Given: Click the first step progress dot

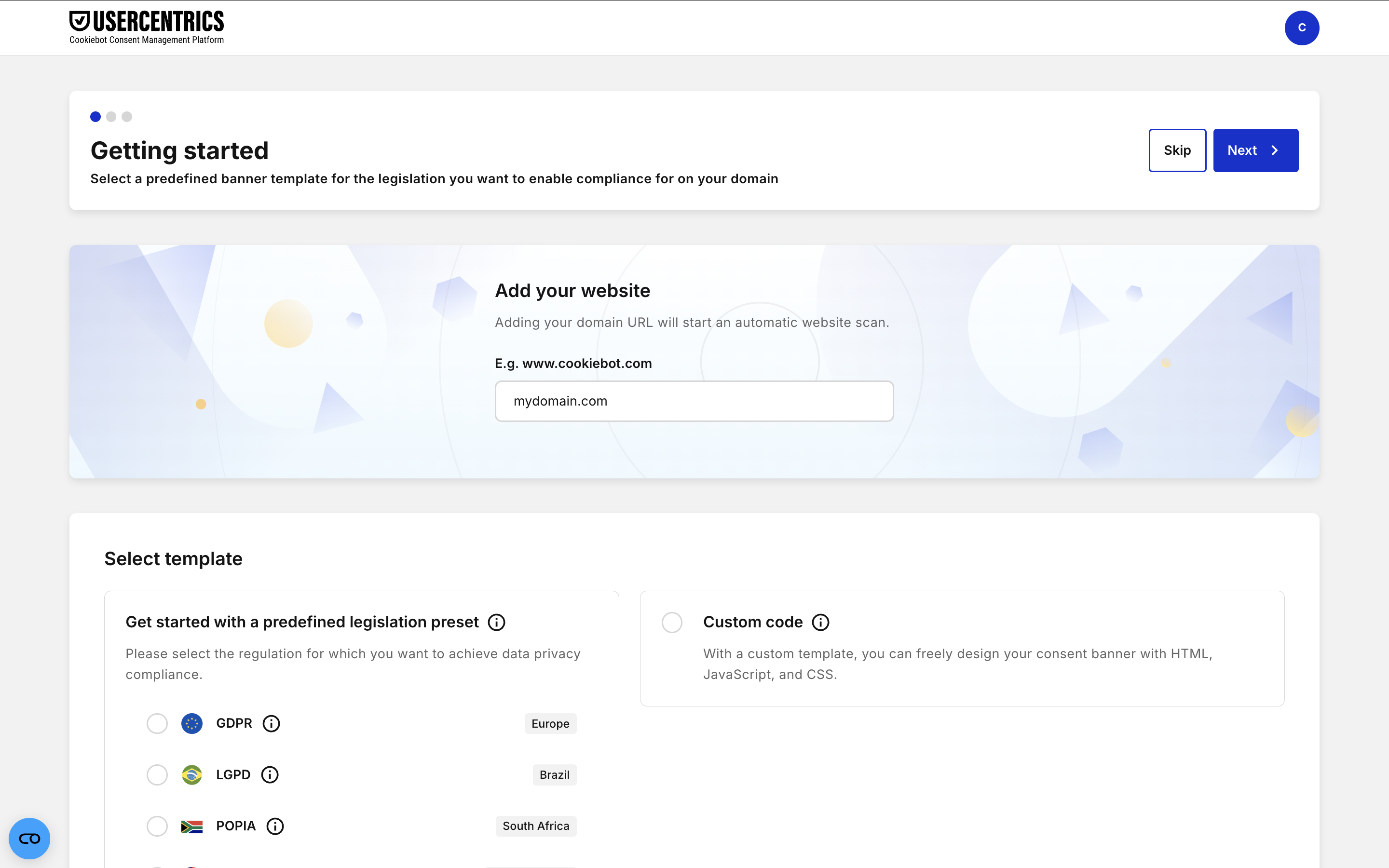Looking at the screenshot, I should (95, 117).
